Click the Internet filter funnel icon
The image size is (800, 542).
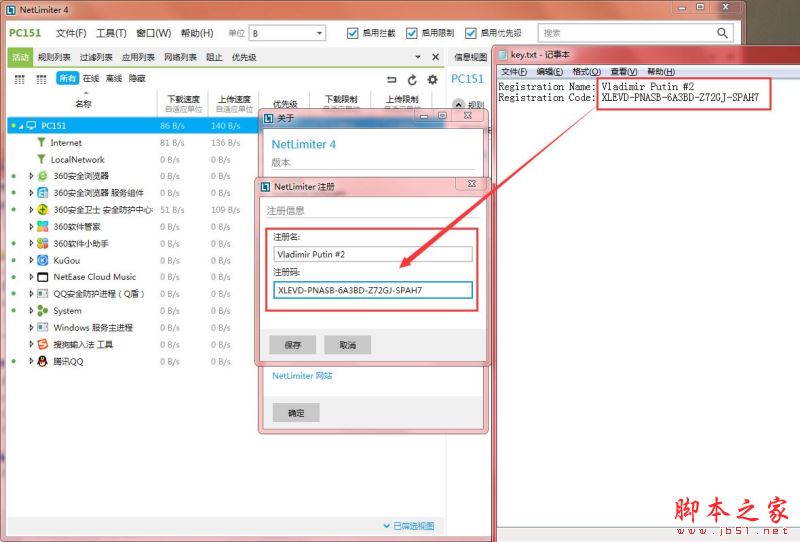[x=41, y=142]
